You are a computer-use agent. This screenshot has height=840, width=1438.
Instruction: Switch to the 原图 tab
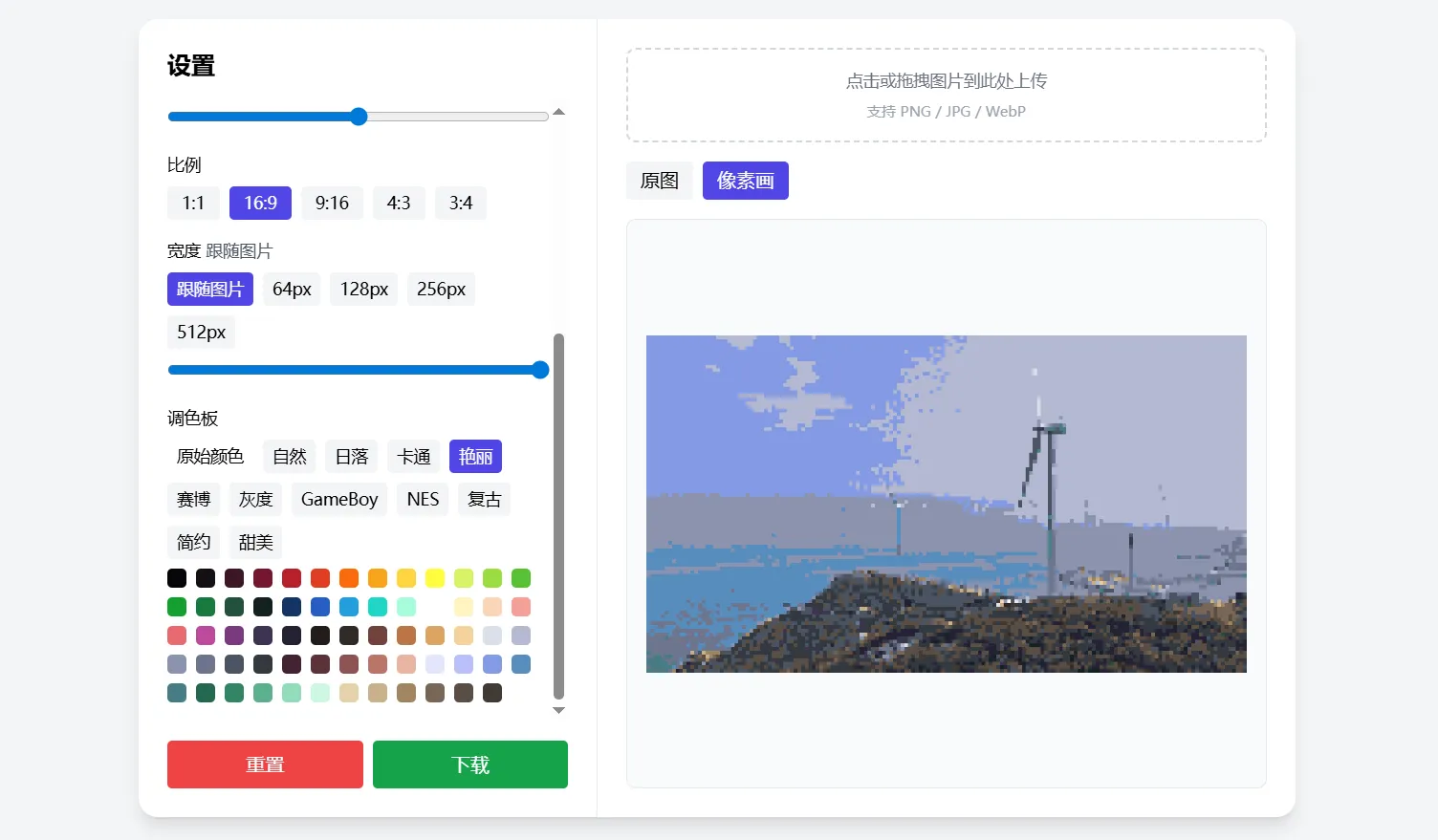[x=659, y=180]
